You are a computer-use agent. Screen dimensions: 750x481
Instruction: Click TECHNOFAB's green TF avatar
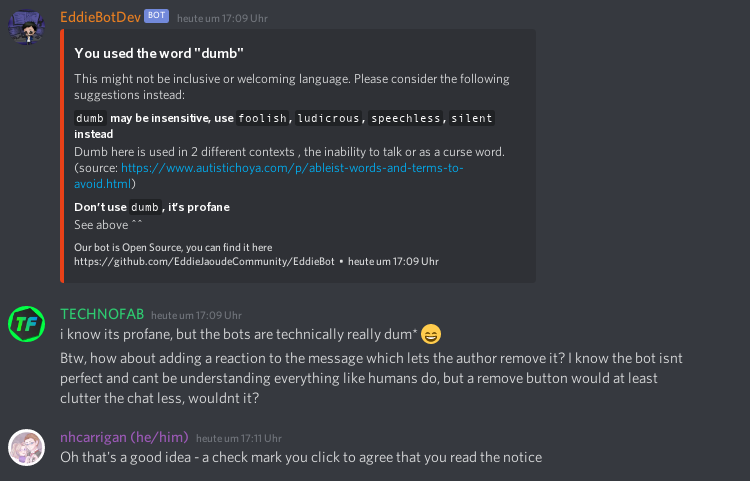click(26, 324)
